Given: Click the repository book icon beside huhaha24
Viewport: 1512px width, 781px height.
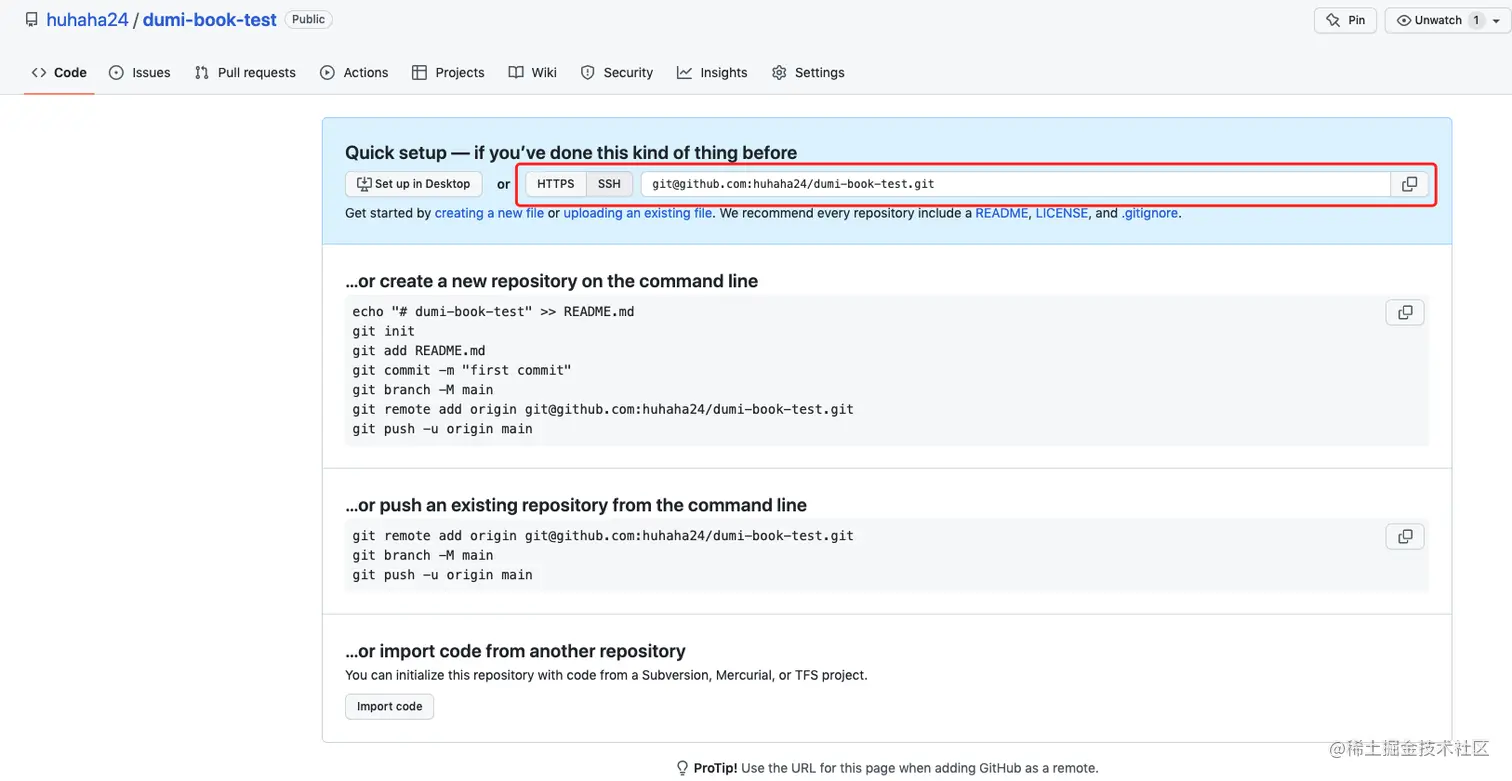Looking at the screenshot, I should tap(31, 18).
